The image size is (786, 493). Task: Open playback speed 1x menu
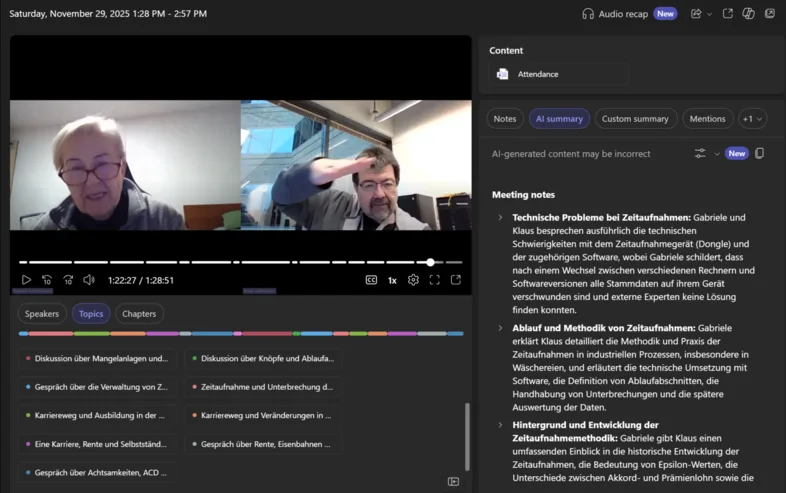[392, 280]
